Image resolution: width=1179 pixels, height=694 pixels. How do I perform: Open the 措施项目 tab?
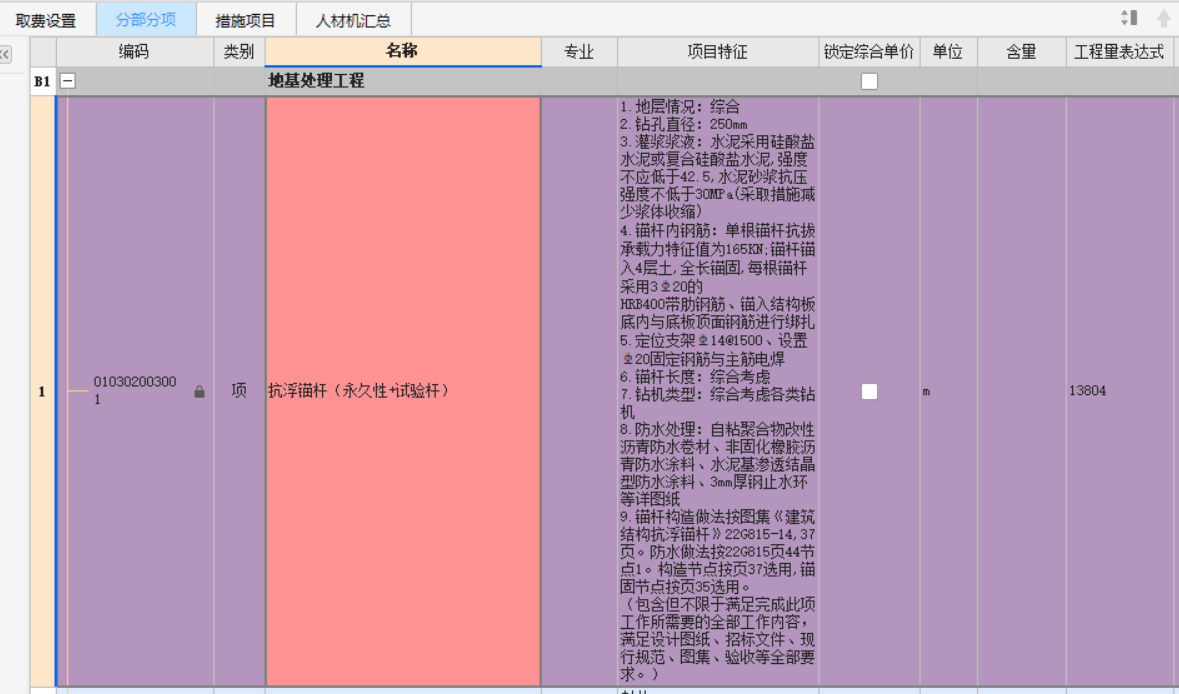(x=246, y=20)
